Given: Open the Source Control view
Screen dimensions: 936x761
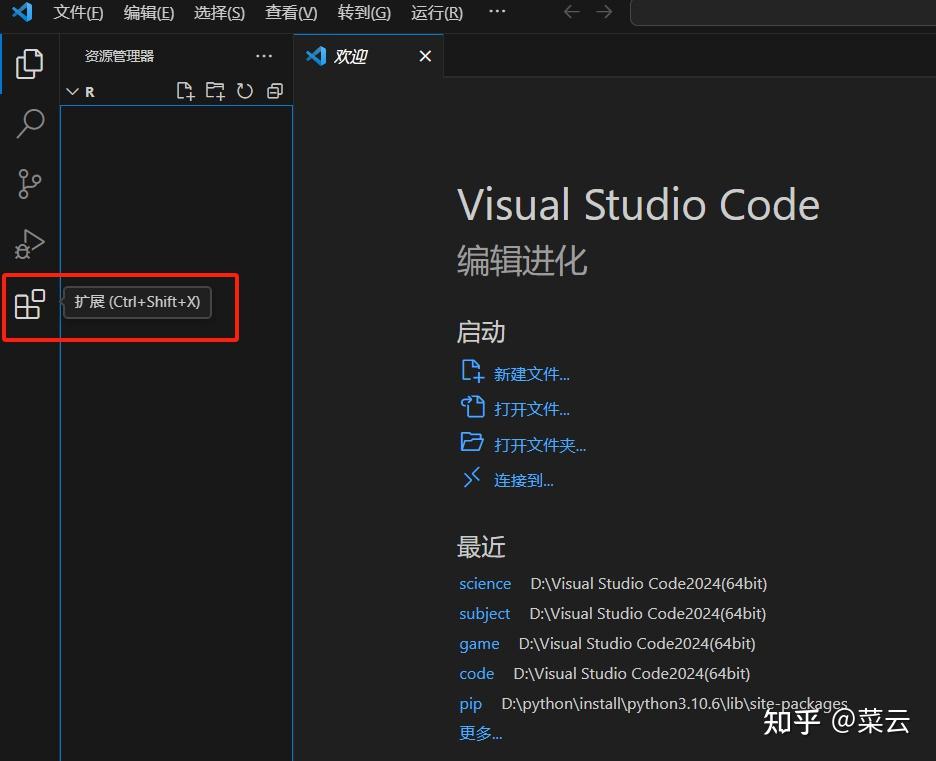Looking at the screenshot, I should pyautogui.click(x=29, y=184).
